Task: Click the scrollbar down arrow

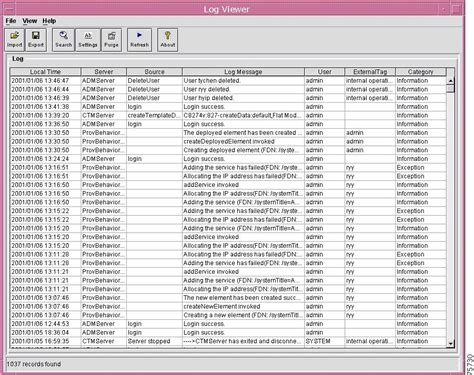Action: 450,343
